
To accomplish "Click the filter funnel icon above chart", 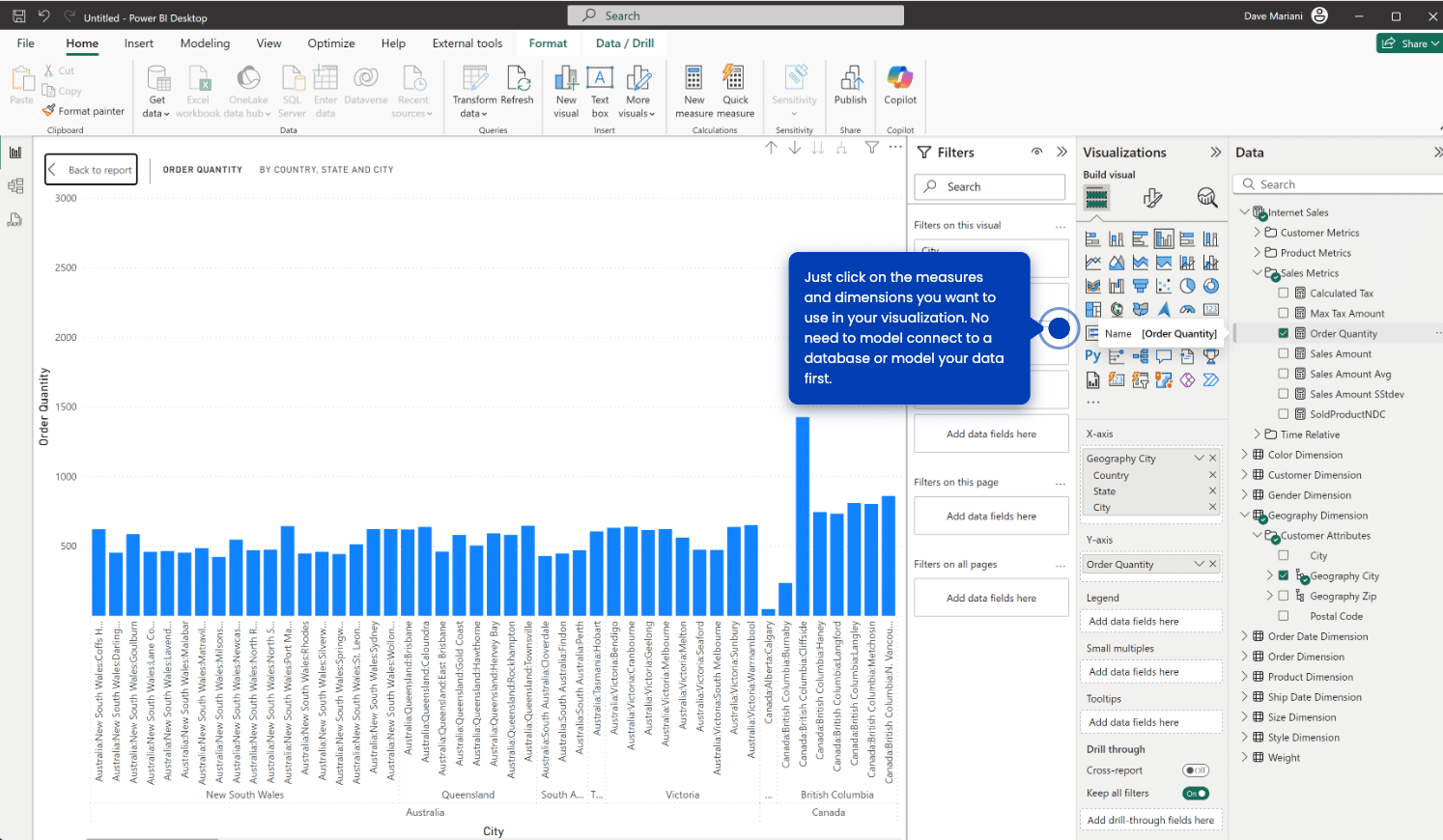I will point(872,148).
